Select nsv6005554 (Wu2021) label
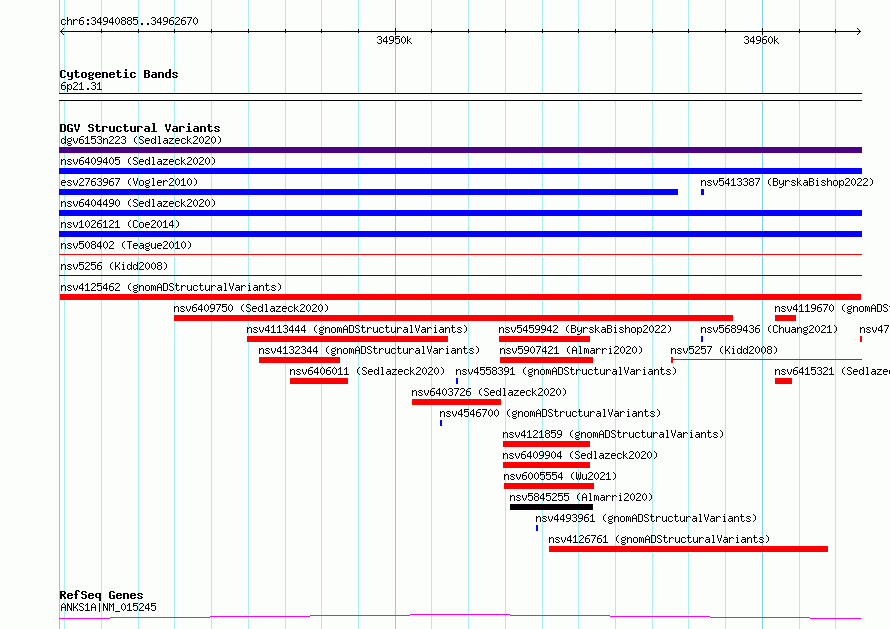 560,476
